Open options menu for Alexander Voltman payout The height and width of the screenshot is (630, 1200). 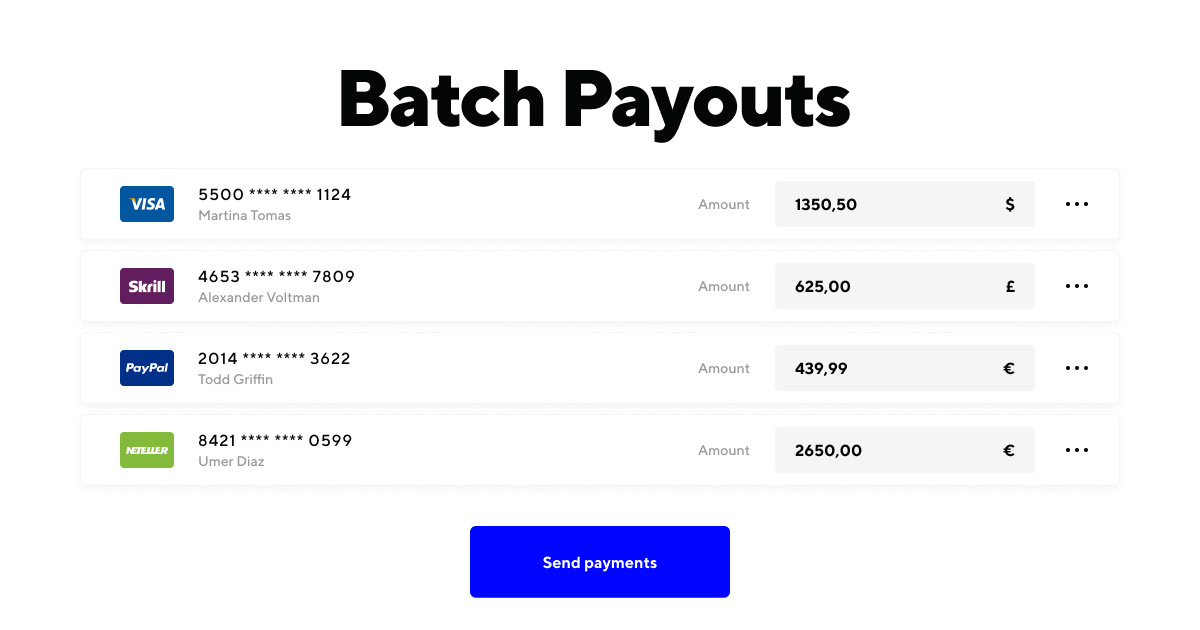tap(1077, 286)
